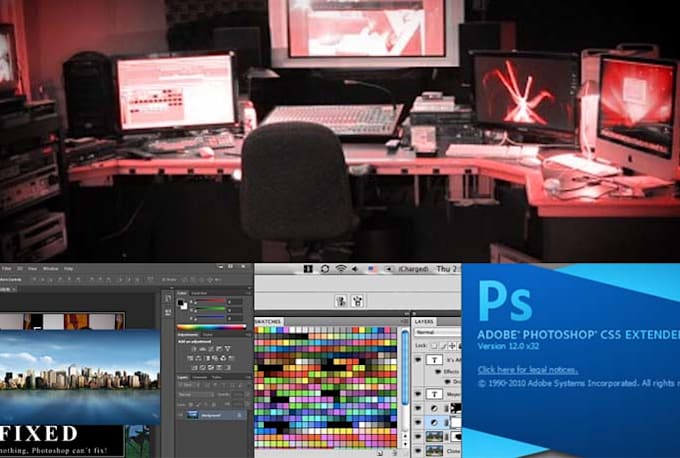Switch to the Paths tab
This screenshot has height=458, width=680.
pyautogui.click(x=216, y=377)
